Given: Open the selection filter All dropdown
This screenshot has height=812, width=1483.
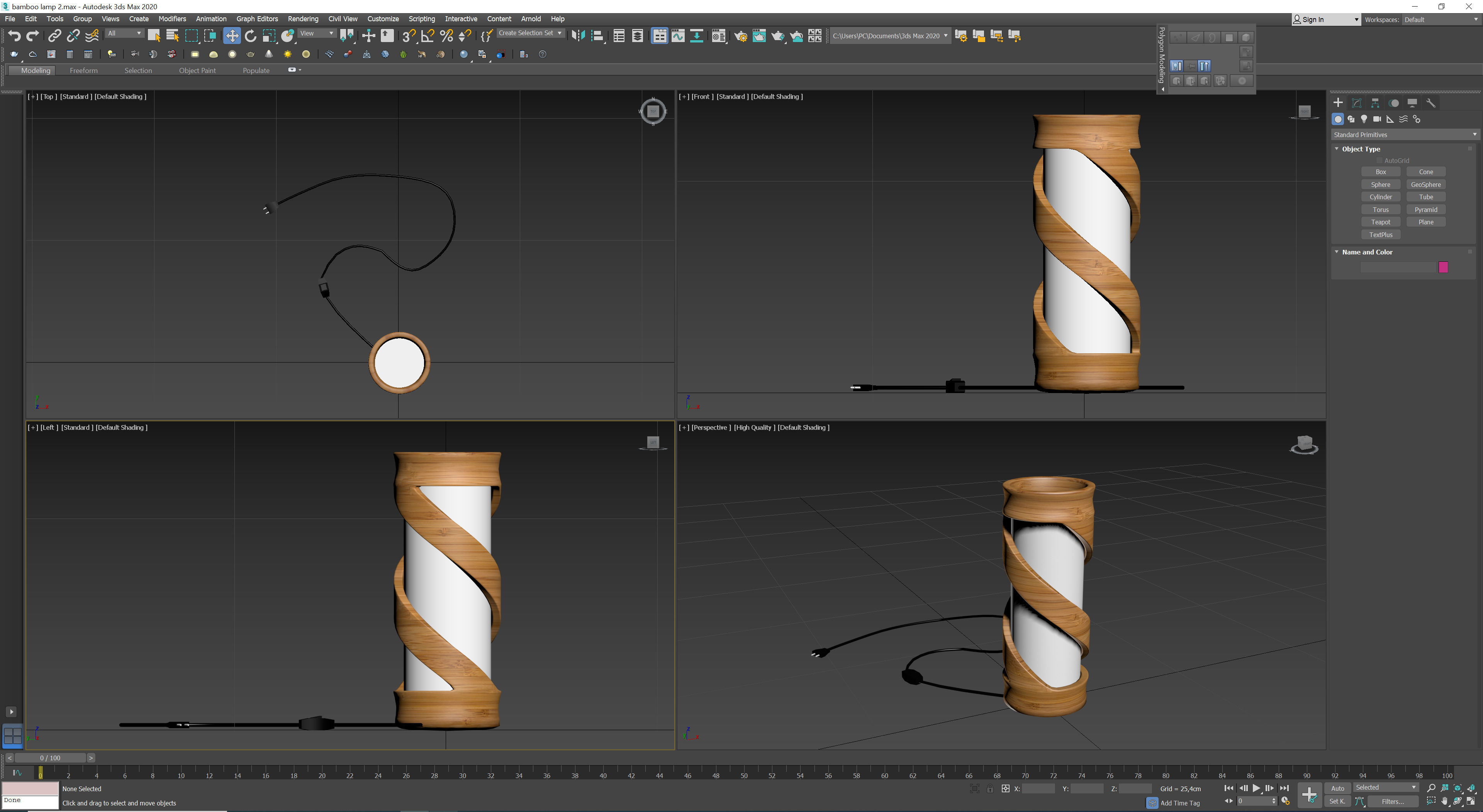Looking at the screenshot, I should tap(124, 33).
